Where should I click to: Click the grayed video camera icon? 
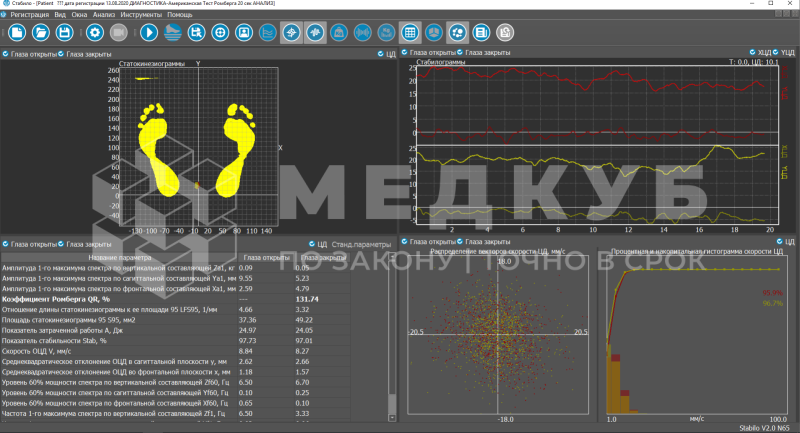click(x=118, y=33)
